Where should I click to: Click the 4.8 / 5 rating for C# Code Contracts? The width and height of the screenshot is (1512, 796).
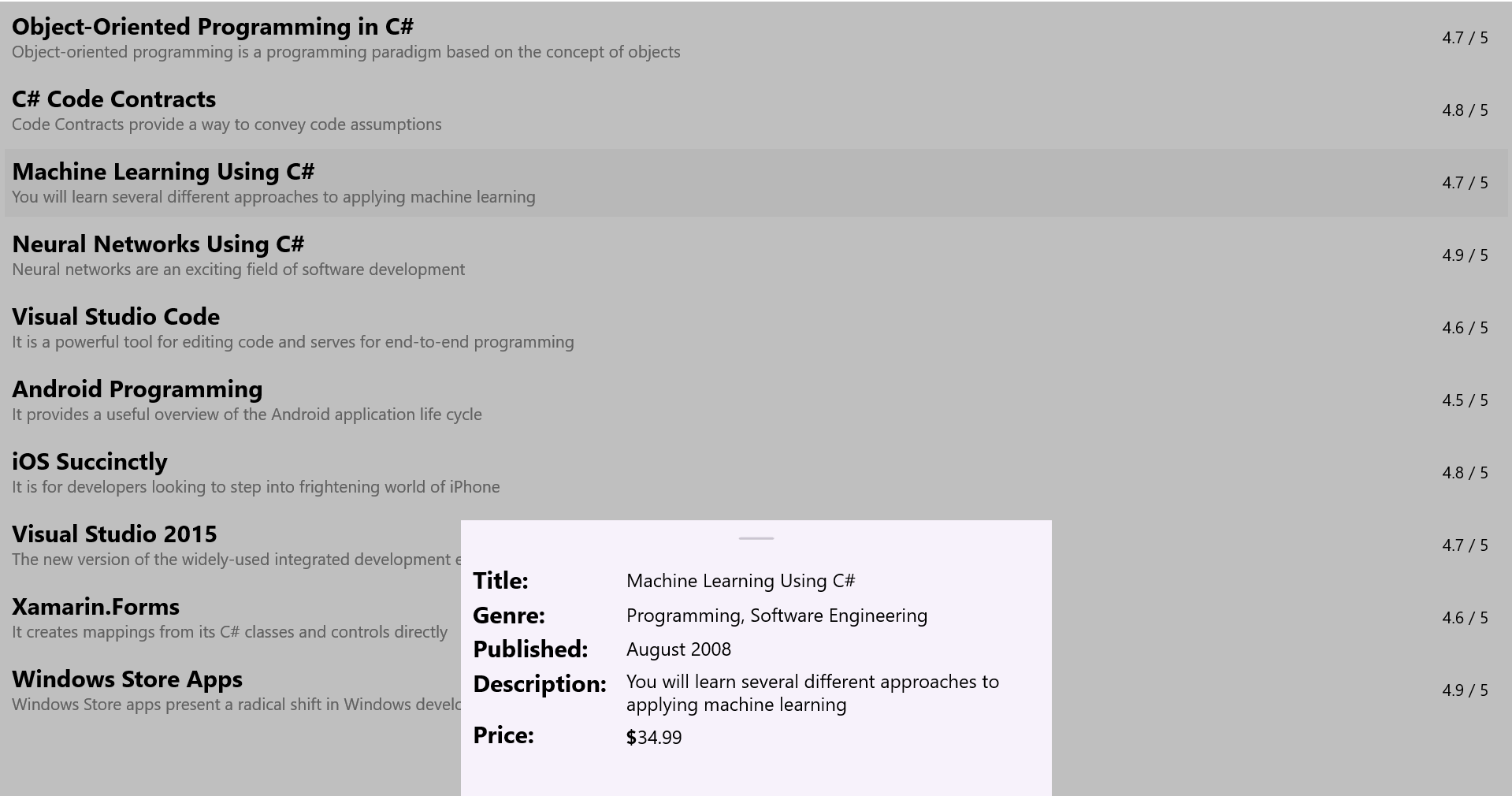(1465, 110)
